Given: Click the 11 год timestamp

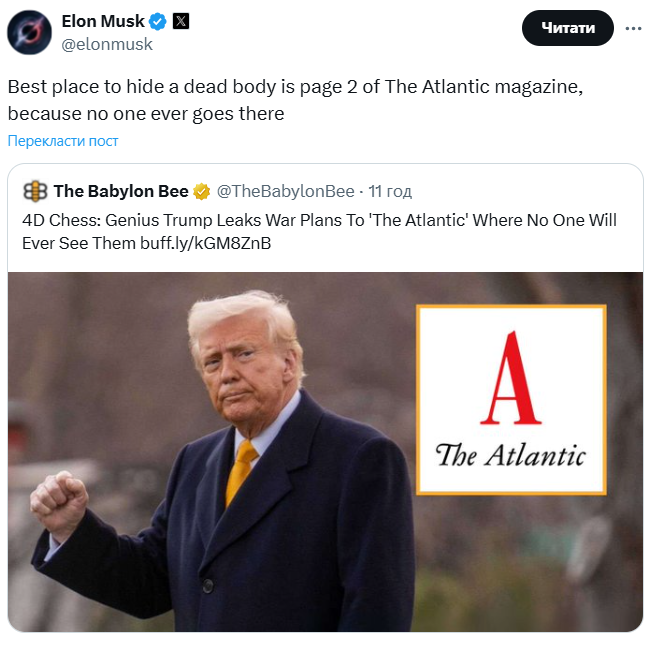Looking at the screenshot, I should coord(390,191).
